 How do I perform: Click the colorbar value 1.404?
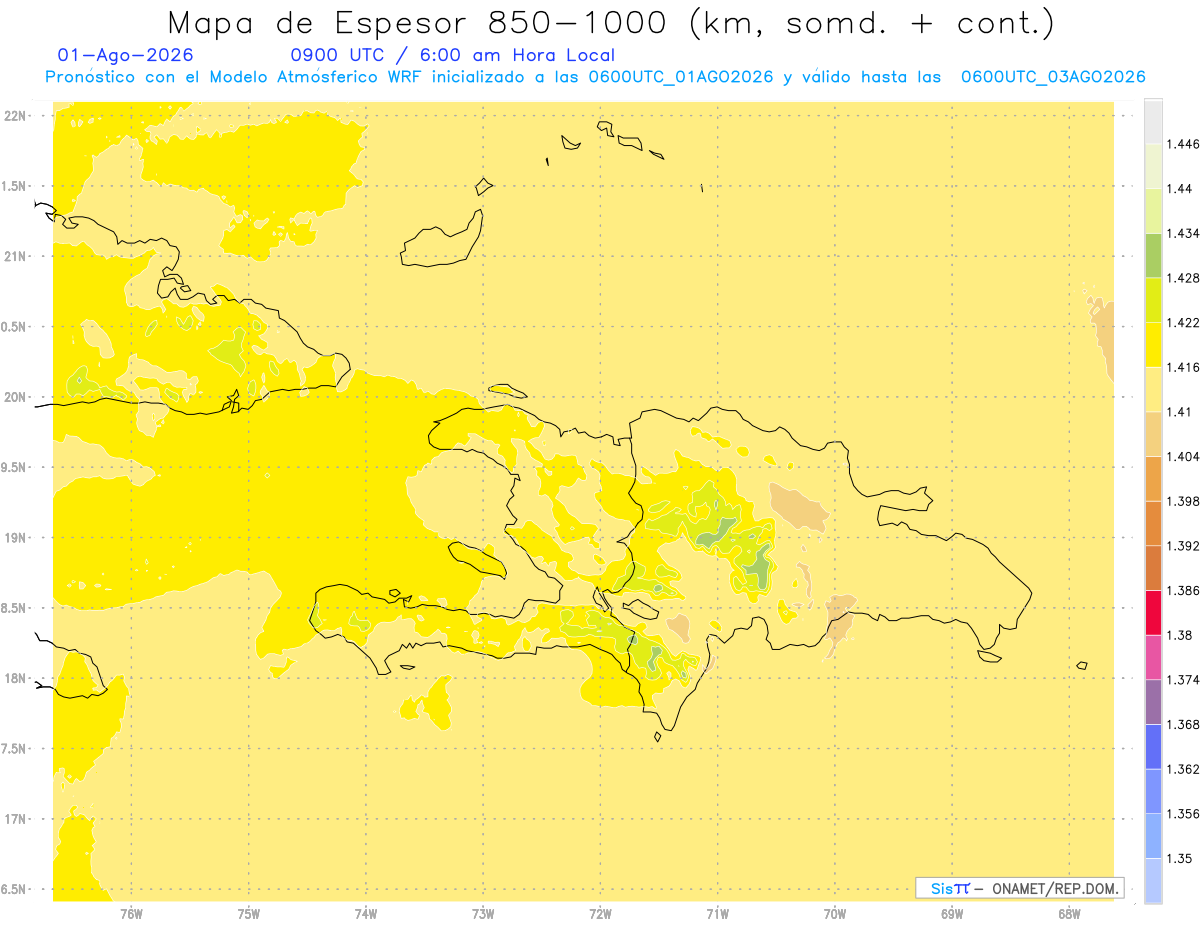coord(1183,456)
